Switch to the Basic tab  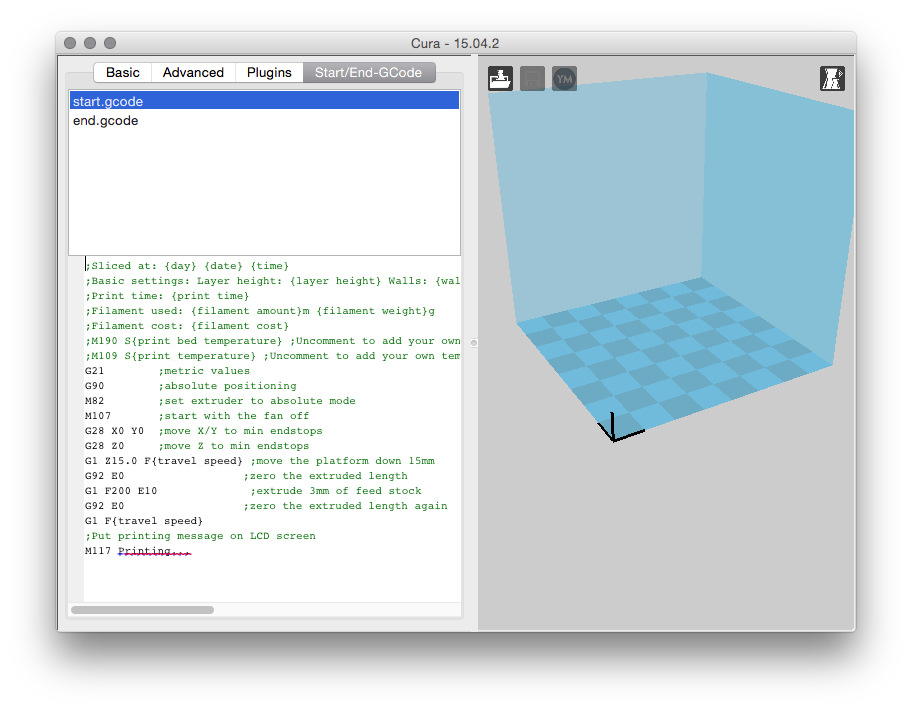point(123,73)
